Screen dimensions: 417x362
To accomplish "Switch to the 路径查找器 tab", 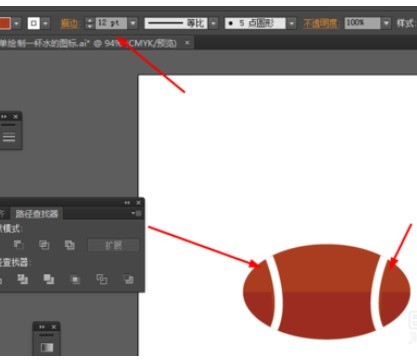I will point(37,214).
